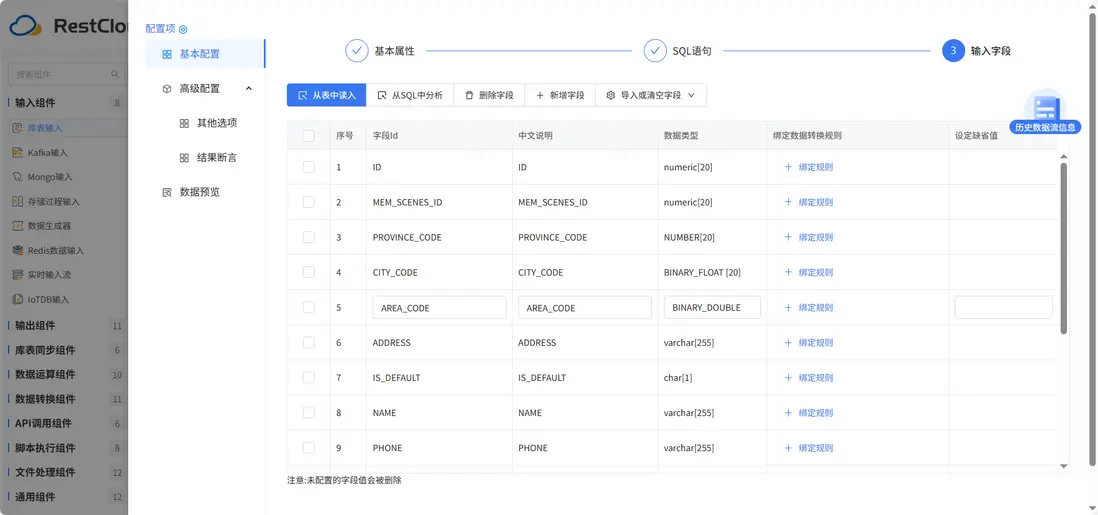The height and width of the screenshot is (515, 1098).
Task: Check the box for NAME row
Action: (x=309, y=413)
